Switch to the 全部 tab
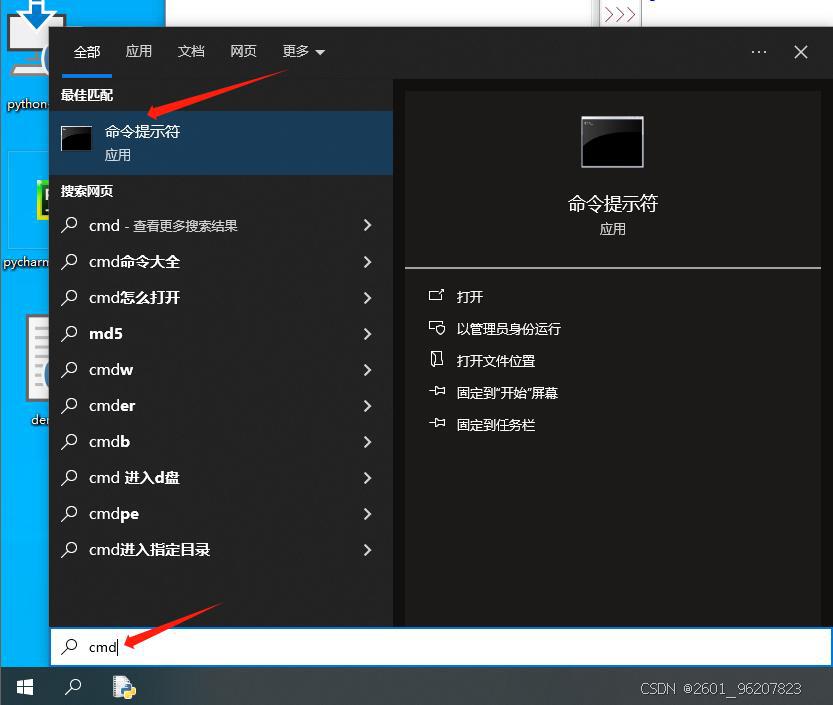The image size is (833, 705). 87,52
